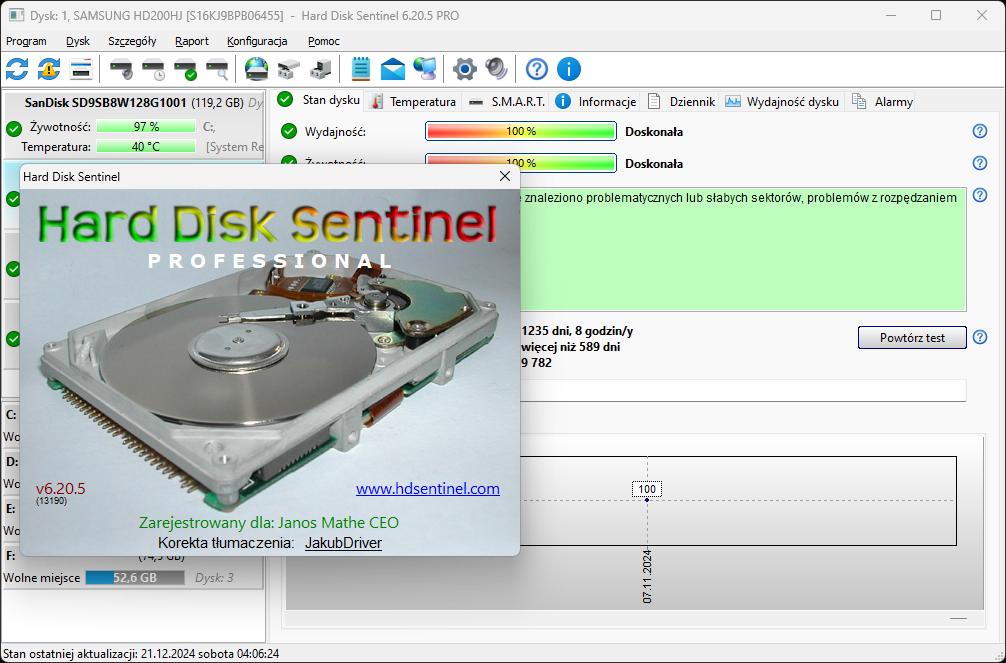
Task: Start the short self-test with the drive-clock icon
Action: (153, 69)
